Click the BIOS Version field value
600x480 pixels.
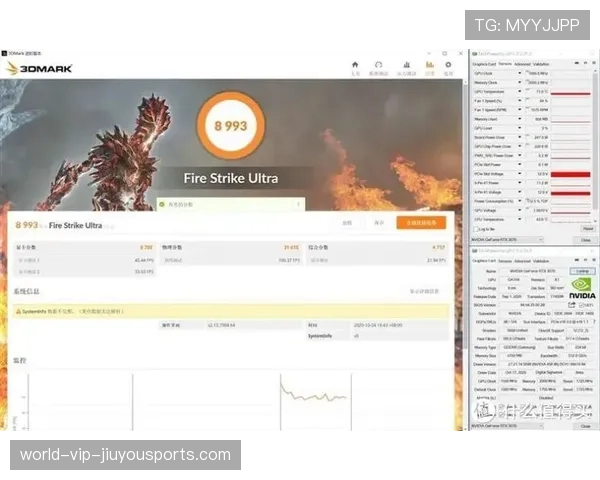(533, 305)
